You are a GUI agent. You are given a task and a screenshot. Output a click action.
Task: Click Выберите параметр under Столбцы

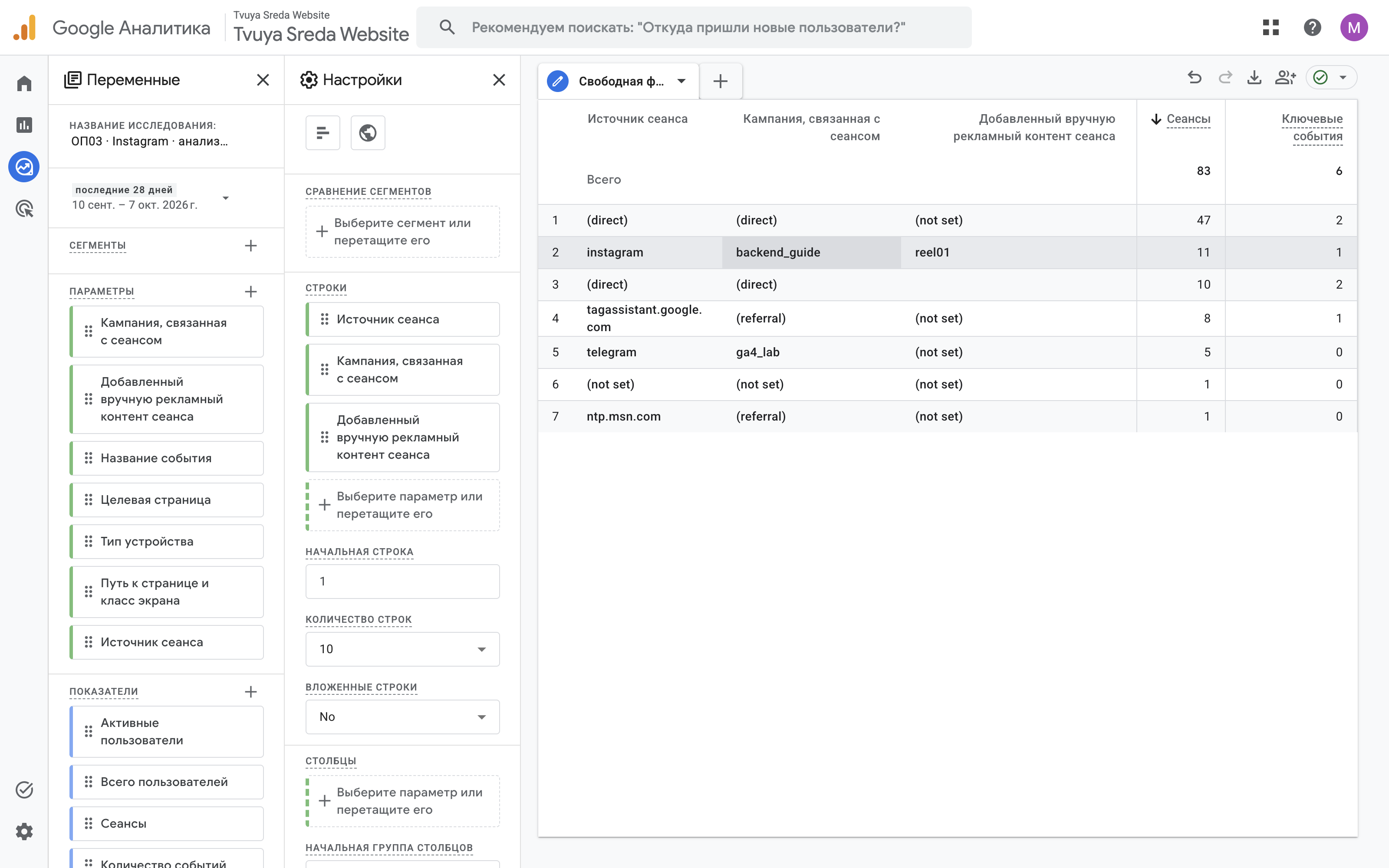click(x=402, y=801)
